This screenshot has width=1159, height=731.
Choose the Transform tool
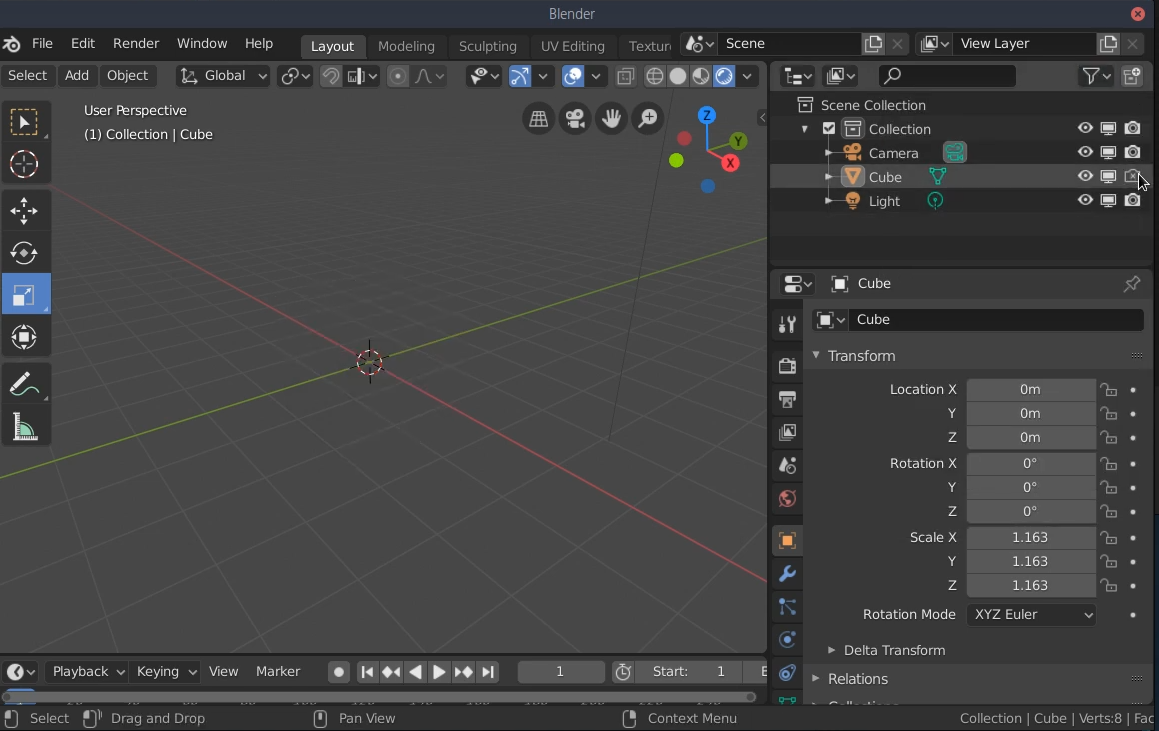pos(24,338)
